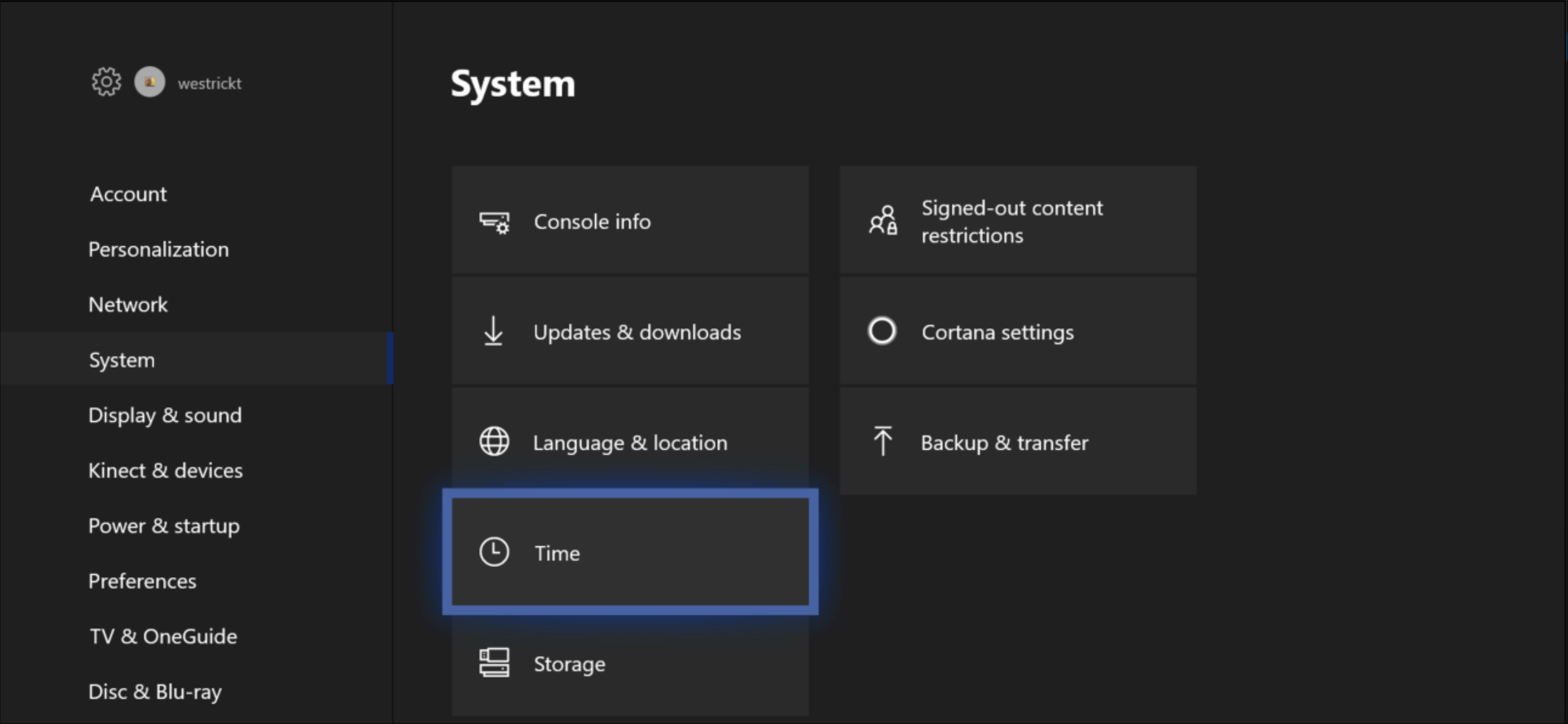
Task: Select Power & startup in sidebar
Action: click(164, 526)
